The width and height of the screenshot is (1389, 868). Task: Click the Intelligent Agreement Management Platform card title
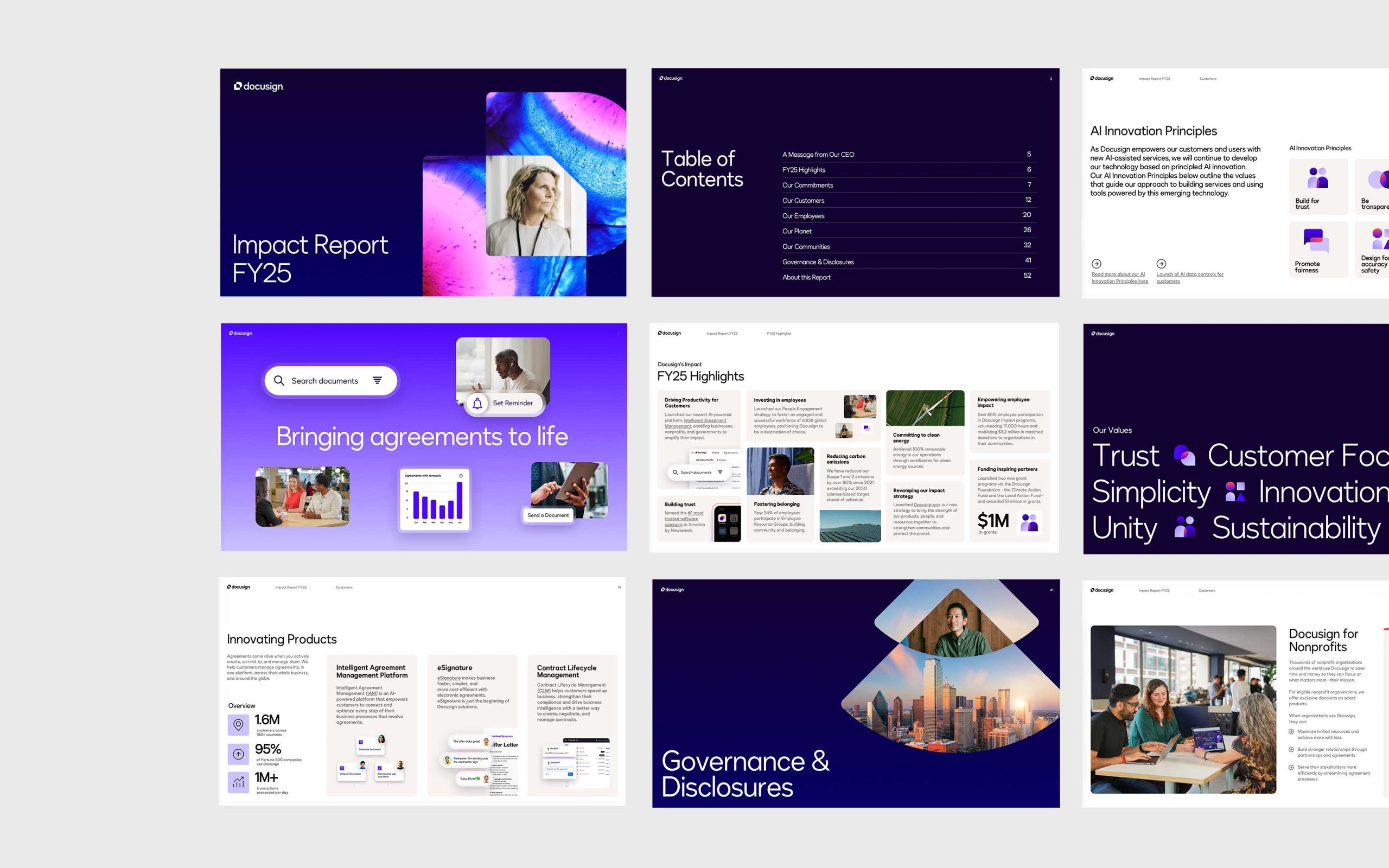coord(372,672)
